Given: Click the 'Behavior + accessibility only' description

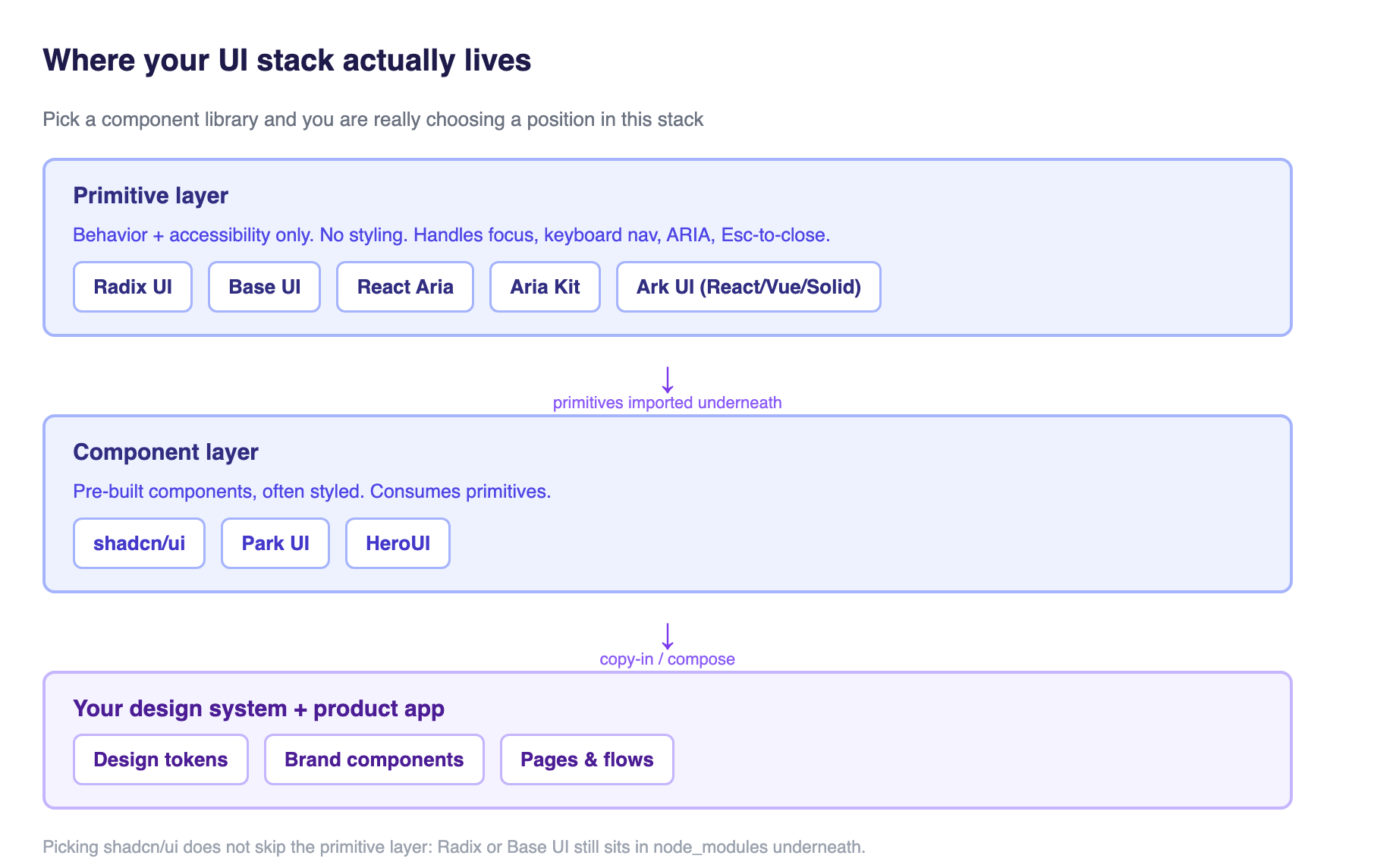Looking at the screenshot, I should pyautogui.click(x=451, y=235).
